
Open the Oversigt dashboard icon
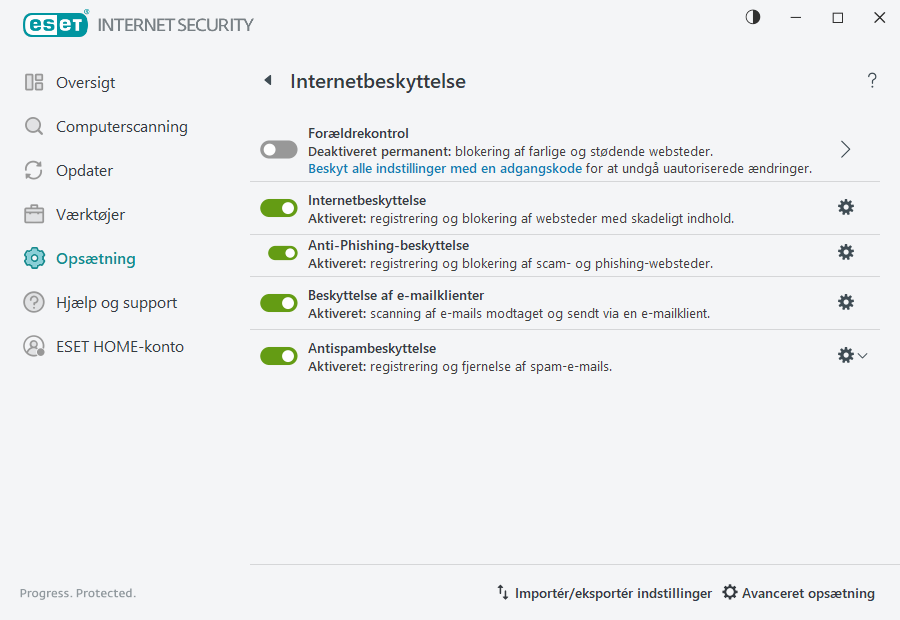tap(35, 82)
